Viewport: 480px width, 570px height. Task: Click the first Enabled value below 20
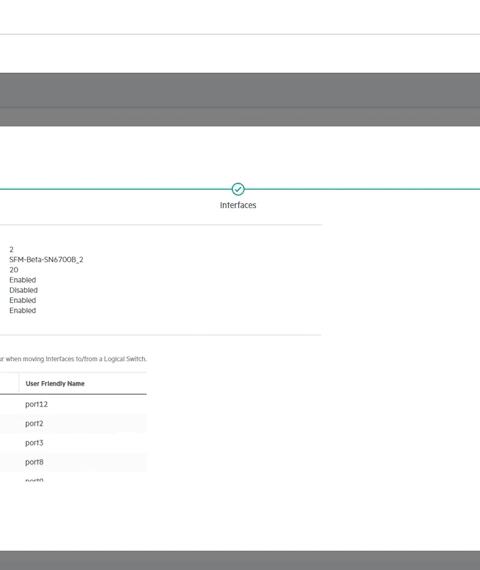23,280
